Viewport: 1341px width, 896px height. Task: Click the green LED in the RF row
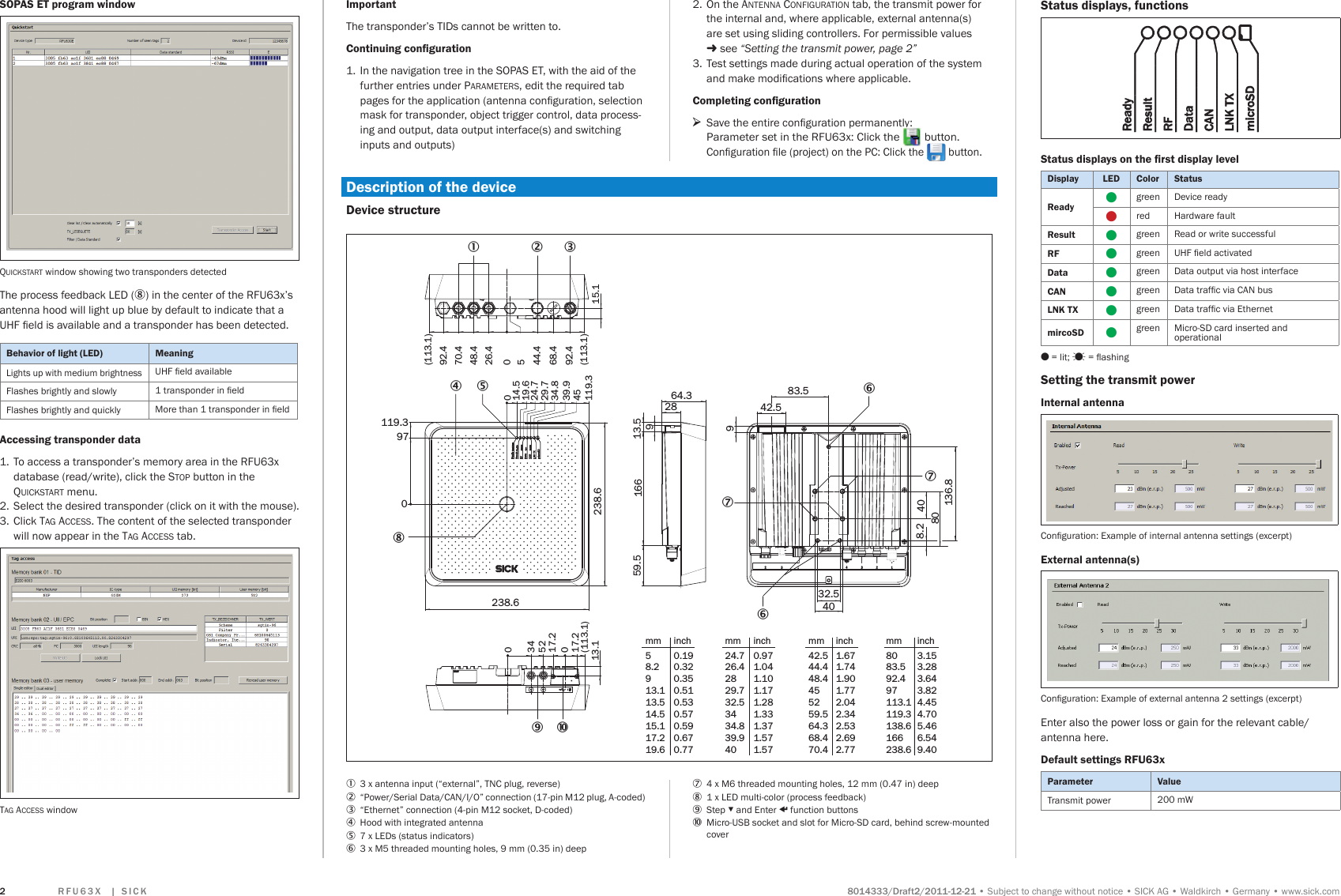click(1111, 254)
